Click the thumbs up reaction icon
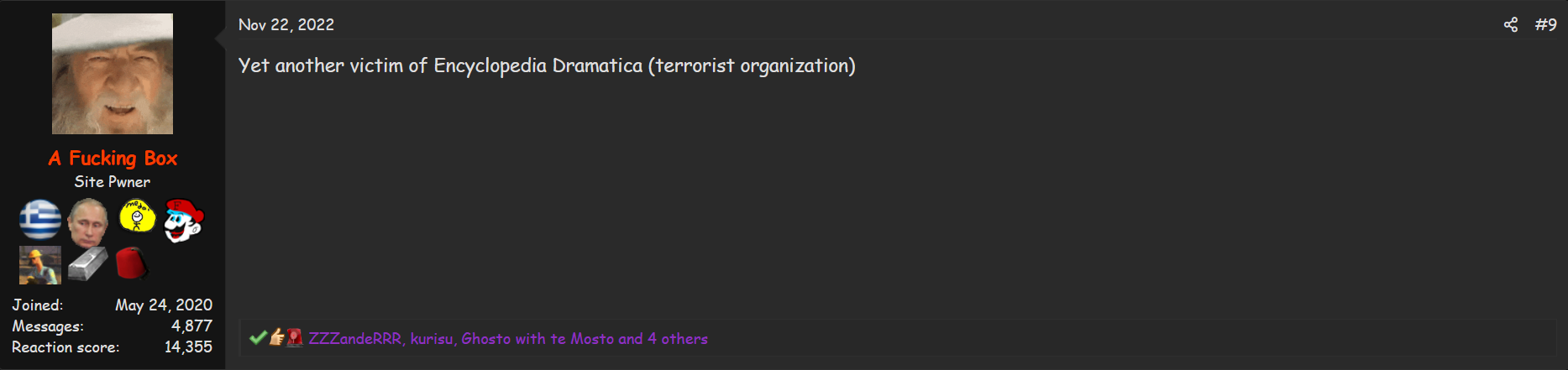Viewport: 1568px width, 370px height. tap(277, 337)
